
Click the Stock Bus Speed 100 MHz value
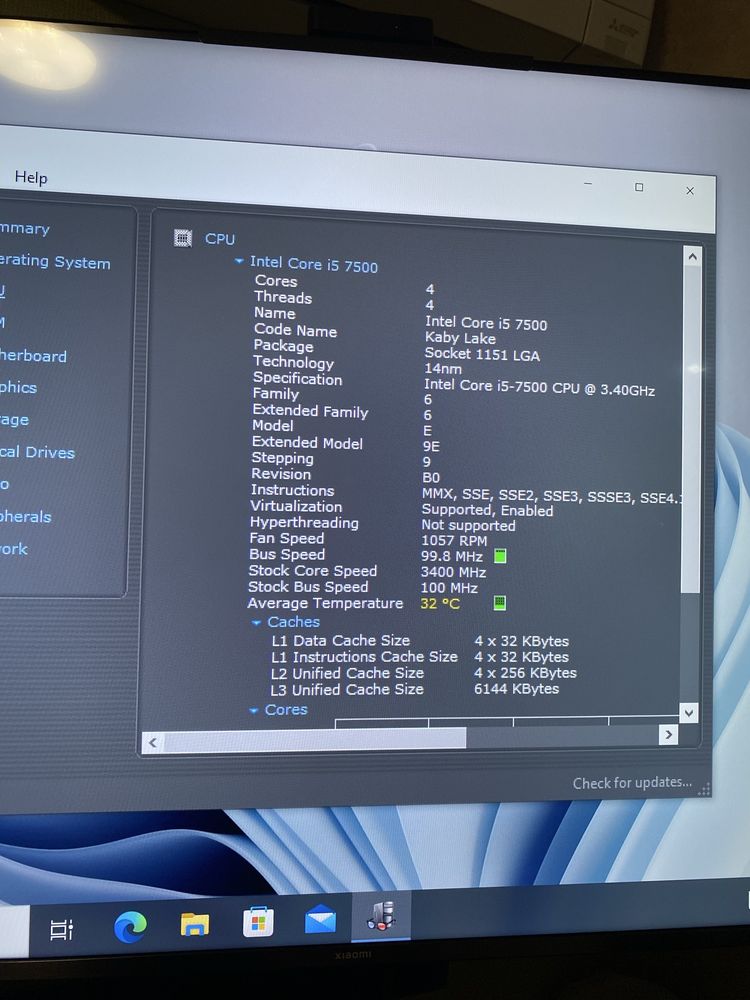(449, 587)
